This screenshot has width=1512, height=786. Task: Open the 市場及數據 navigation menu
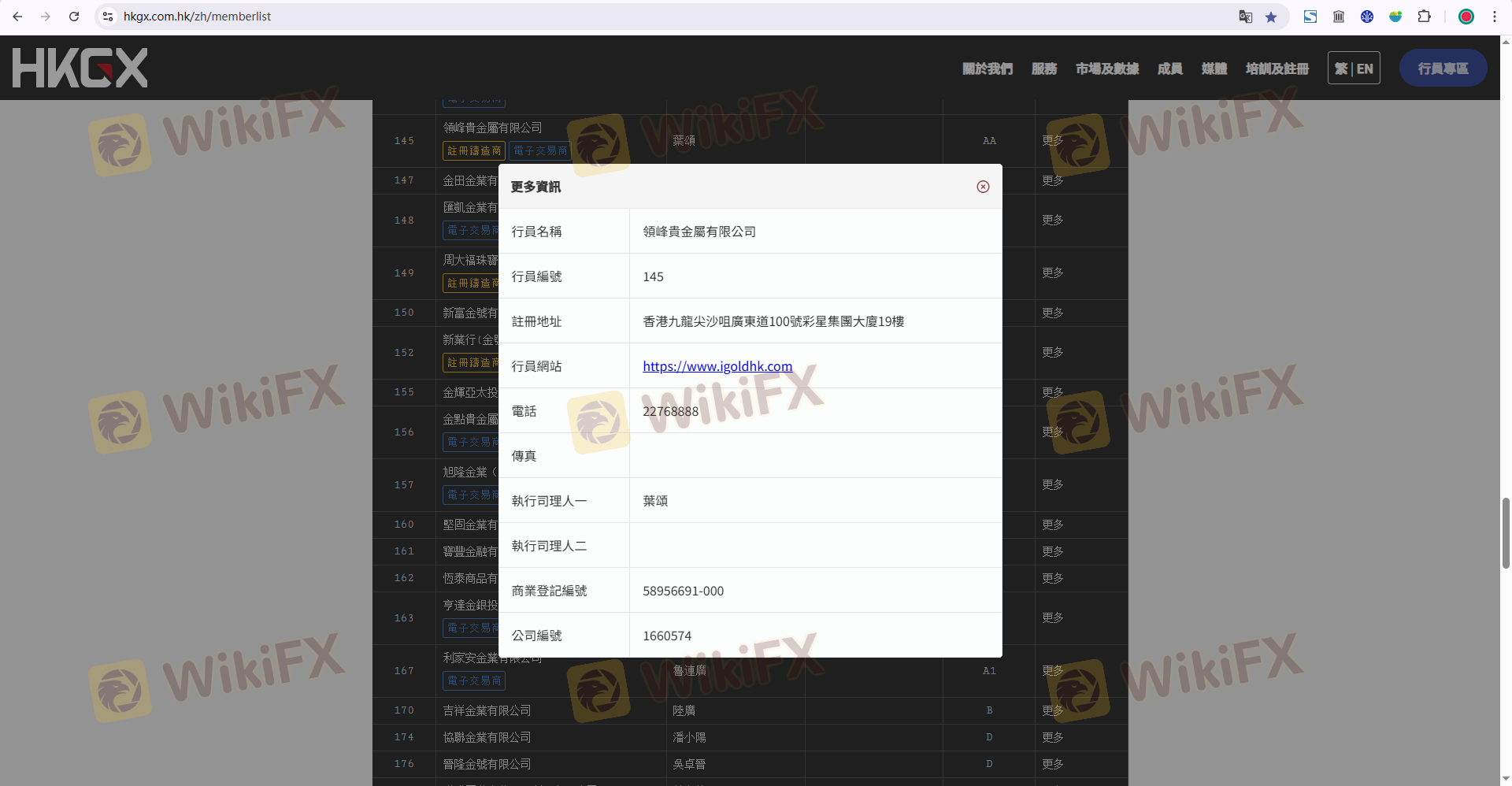click(x=1107, y=69)
